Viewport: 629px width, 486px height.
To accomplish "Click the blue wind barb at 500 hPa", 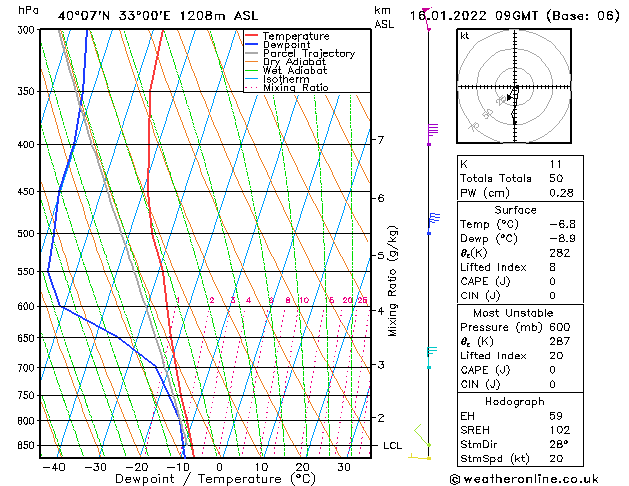I will tap(434, 223).
